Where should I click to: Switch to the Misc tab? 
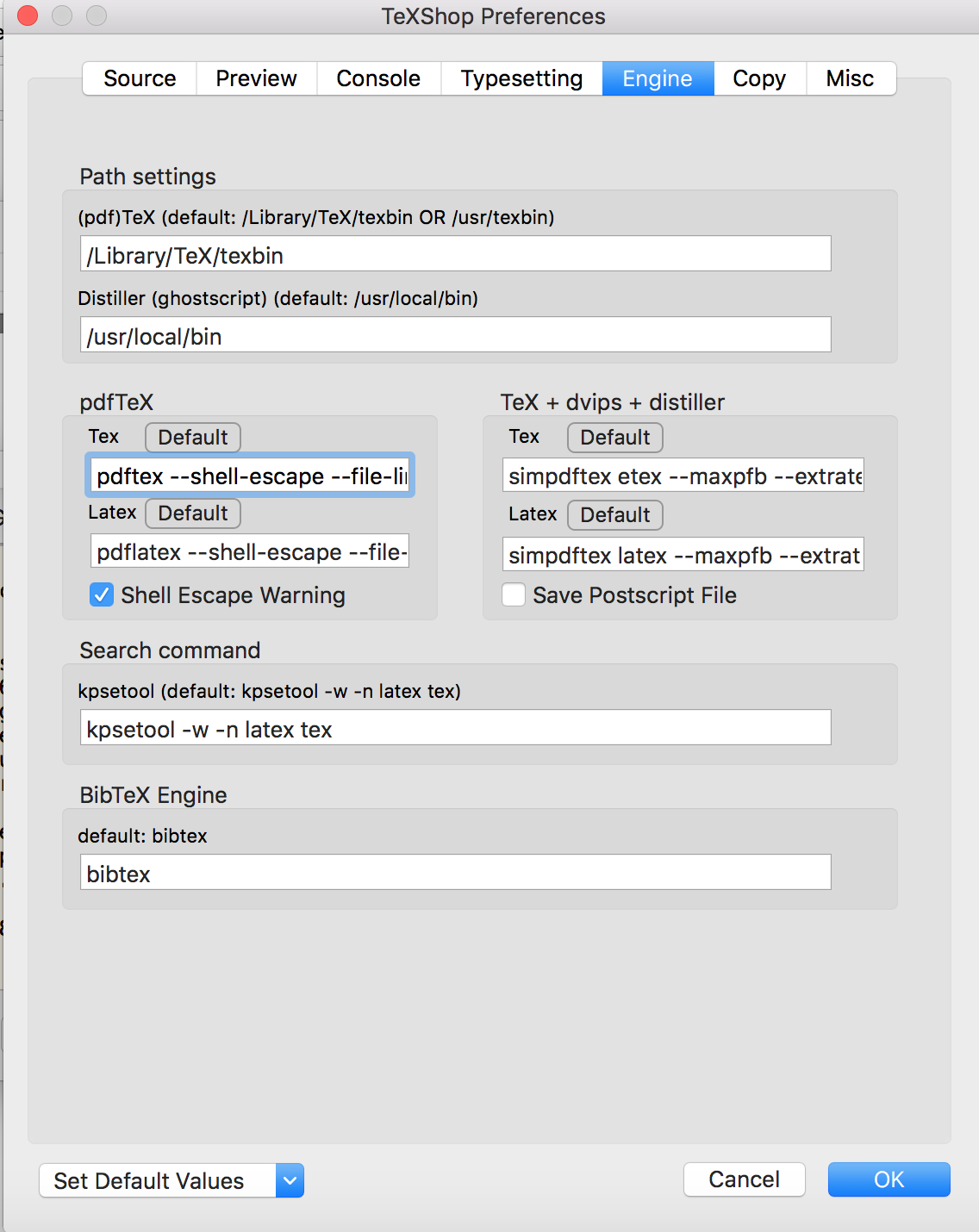point(851,78)
